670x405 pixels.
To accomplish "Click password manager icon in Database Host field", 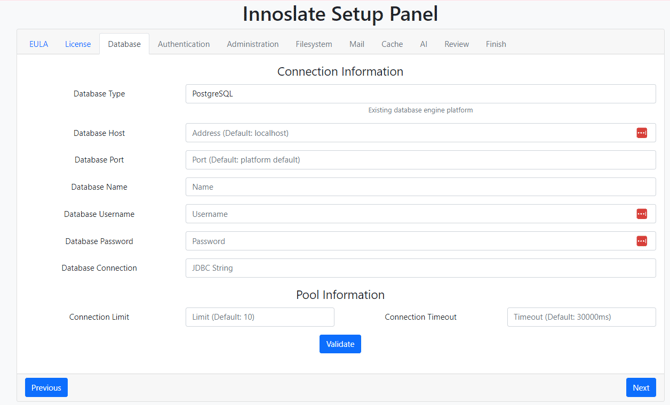I will pyautogui.click(x=641, y=133).
